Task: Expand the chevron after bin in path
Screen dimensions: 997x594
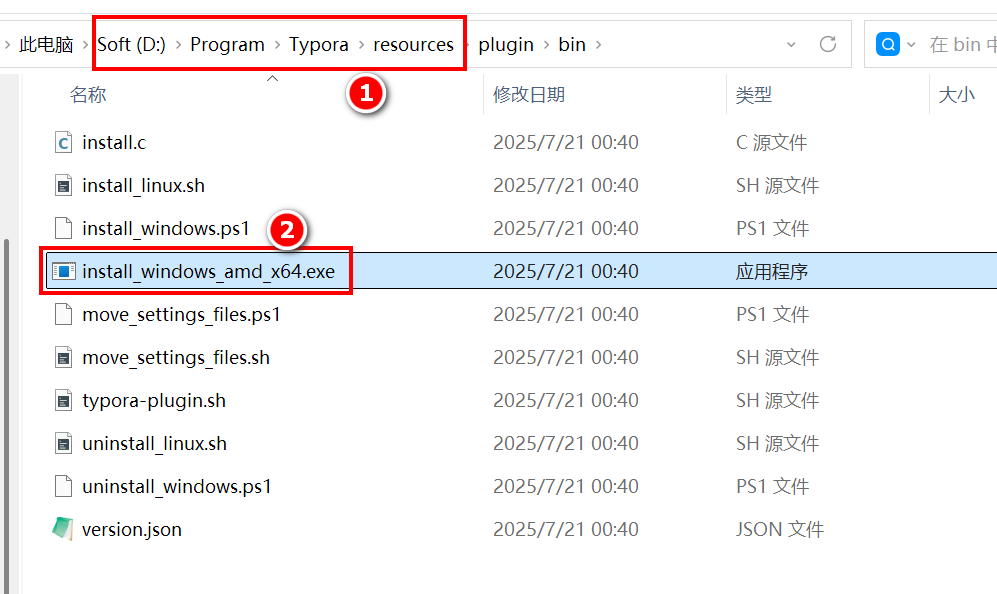Action: tap(599, 45)
